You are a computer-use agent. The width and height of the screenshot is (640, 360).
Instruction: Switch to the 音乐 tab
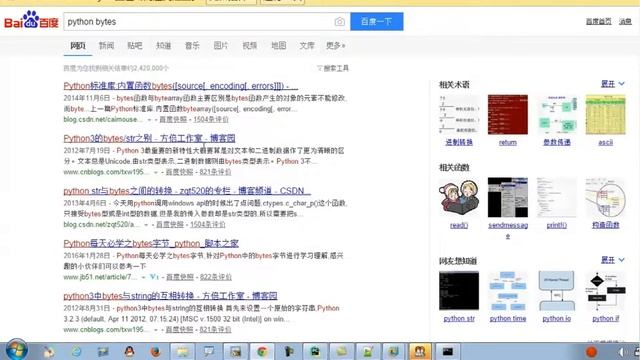click(x=192, y=46)
